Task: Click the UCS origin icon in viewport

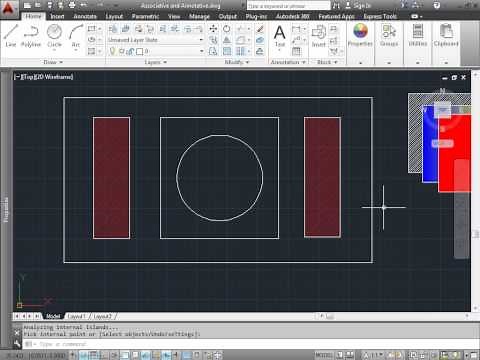Action: point(19,305)
